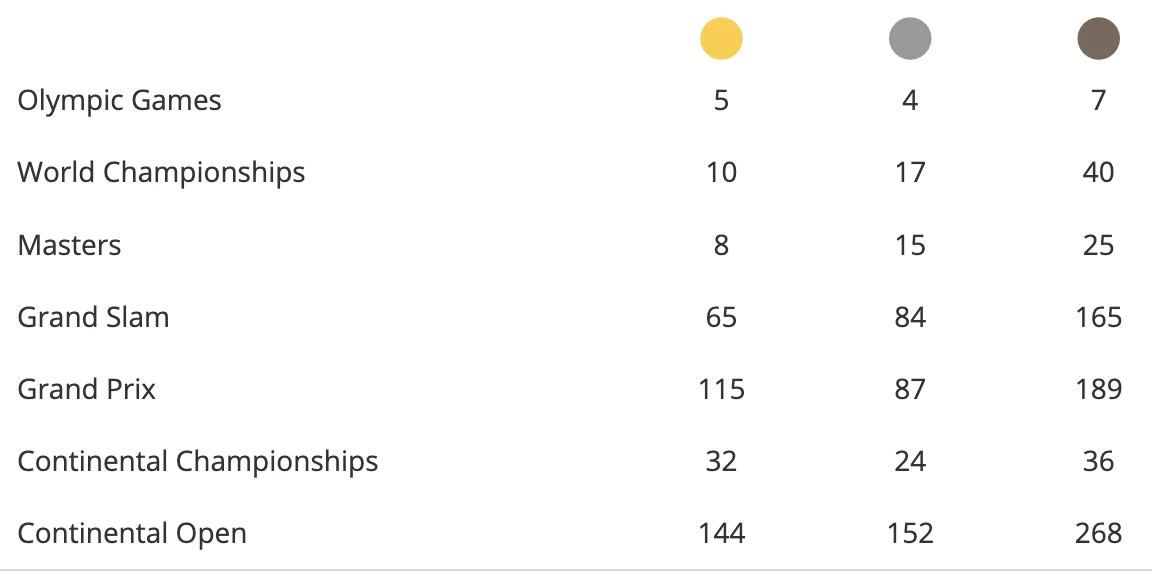
Task: Open the Grand Slam row label
Action: click(93, 317)
